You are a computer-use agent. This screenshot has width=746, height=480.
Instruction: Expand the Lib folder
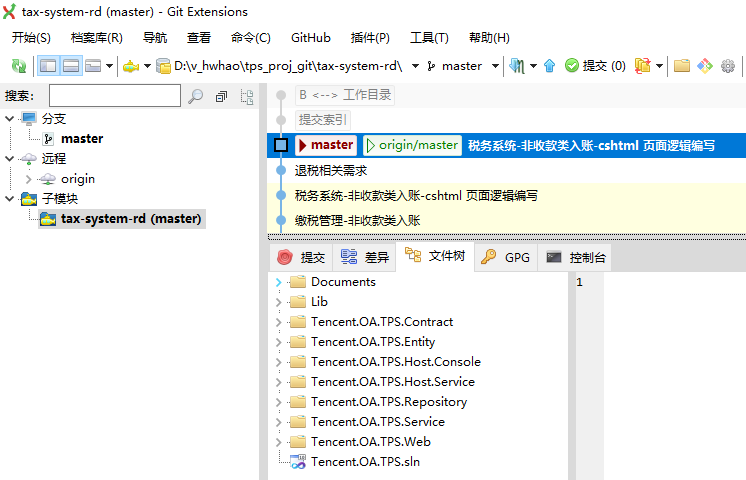tap(278, 302)
